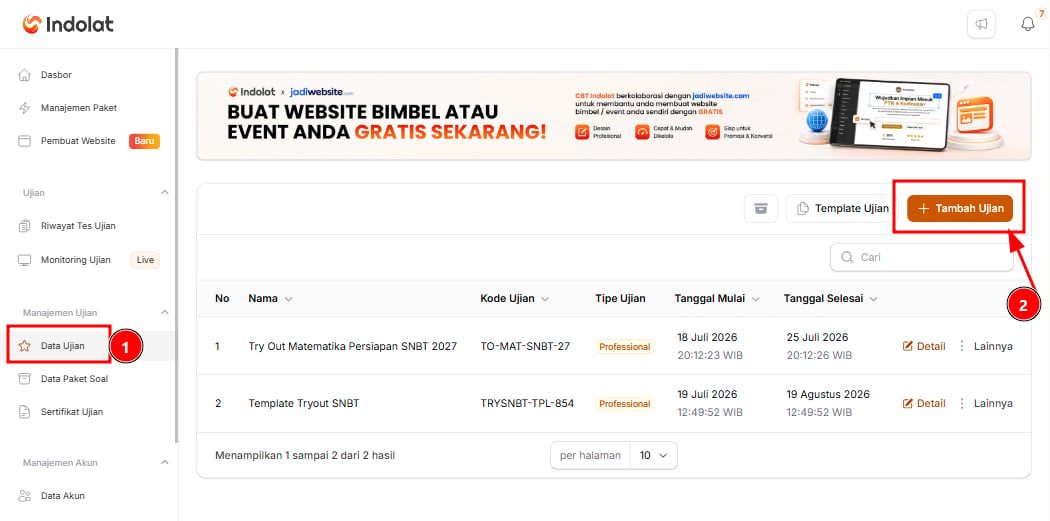Open the megaphone announcements button
The width and height of the screenshot is (1050, 521).
981,24
